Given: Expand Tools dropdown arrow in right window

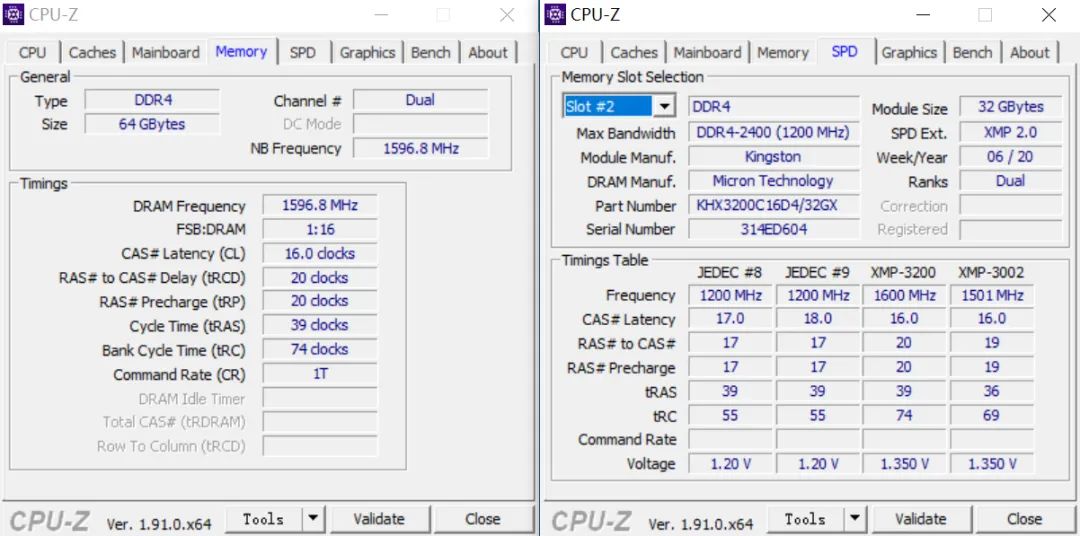Looking at the screenshot, I should [x=854, y=519].
